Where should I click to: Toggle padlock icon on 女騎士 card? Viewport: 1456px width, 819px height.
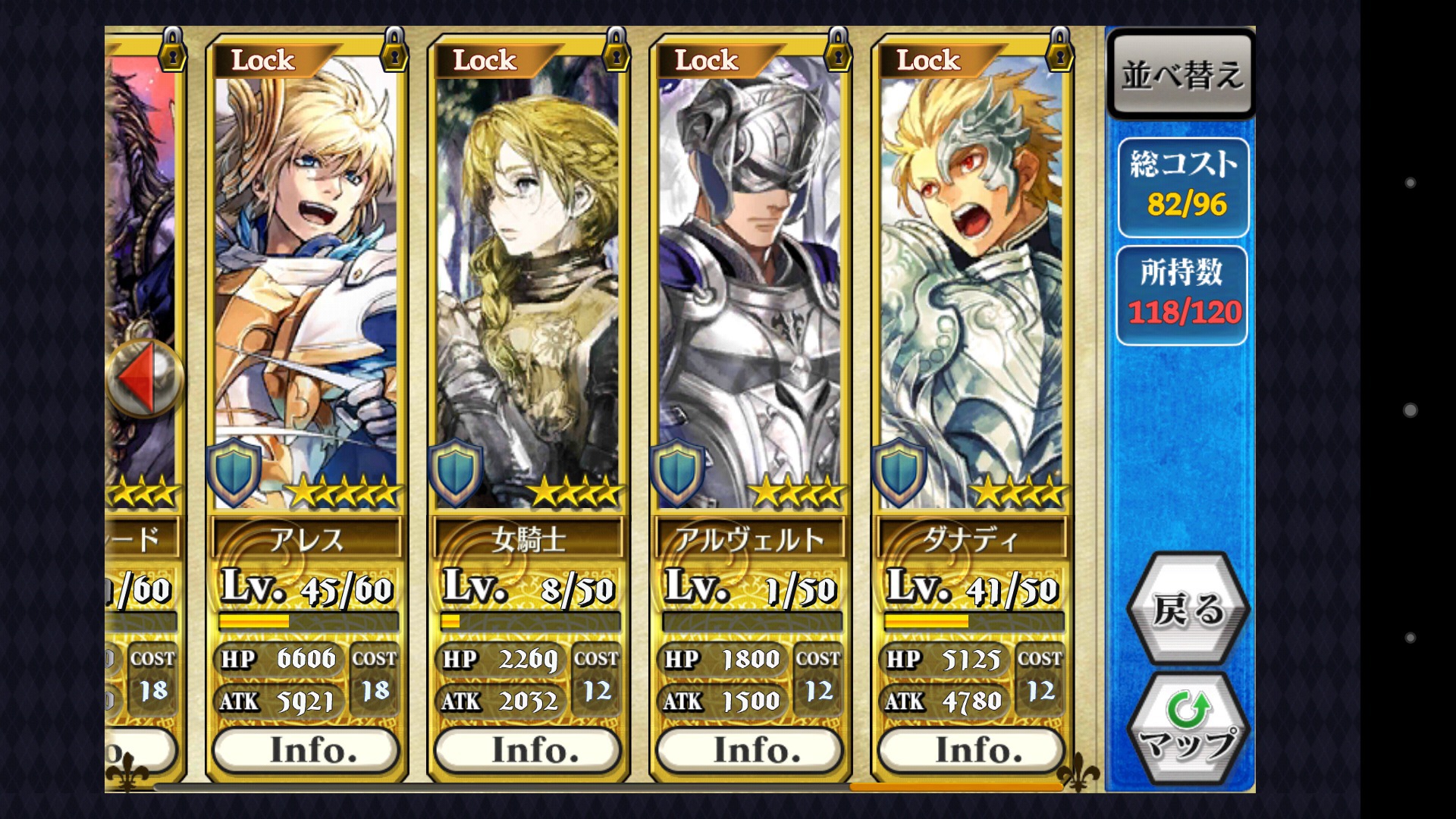(616, 49)
